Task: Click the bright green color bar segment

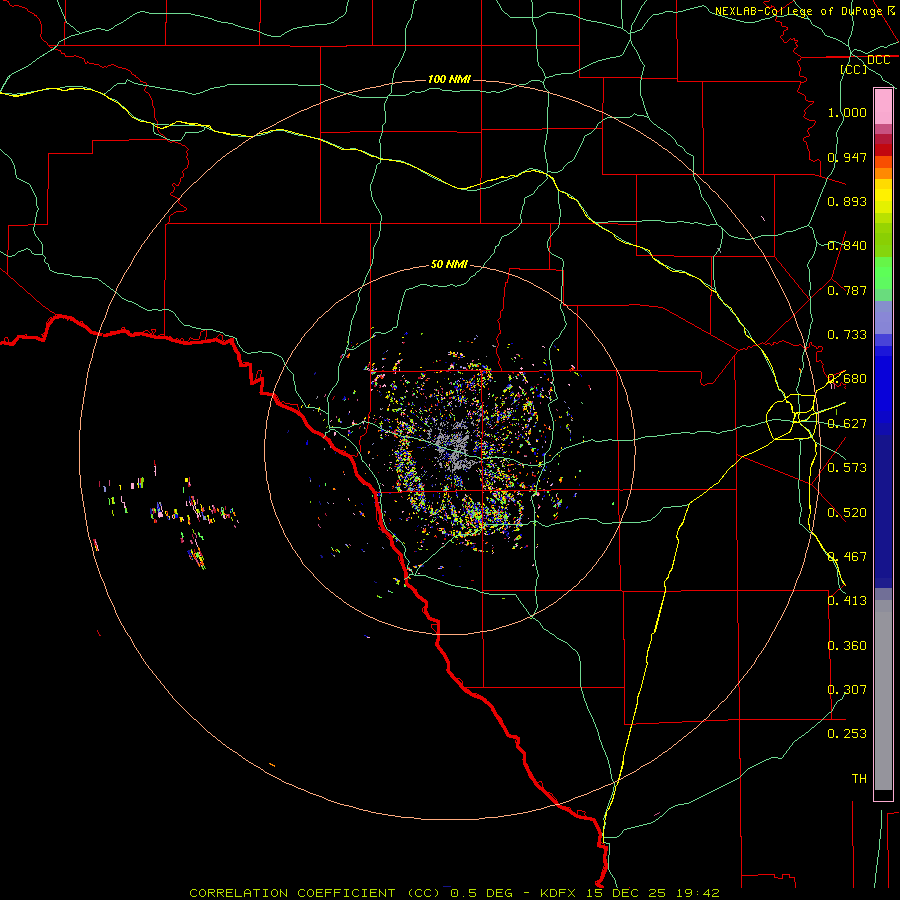Action: (883, 273)
